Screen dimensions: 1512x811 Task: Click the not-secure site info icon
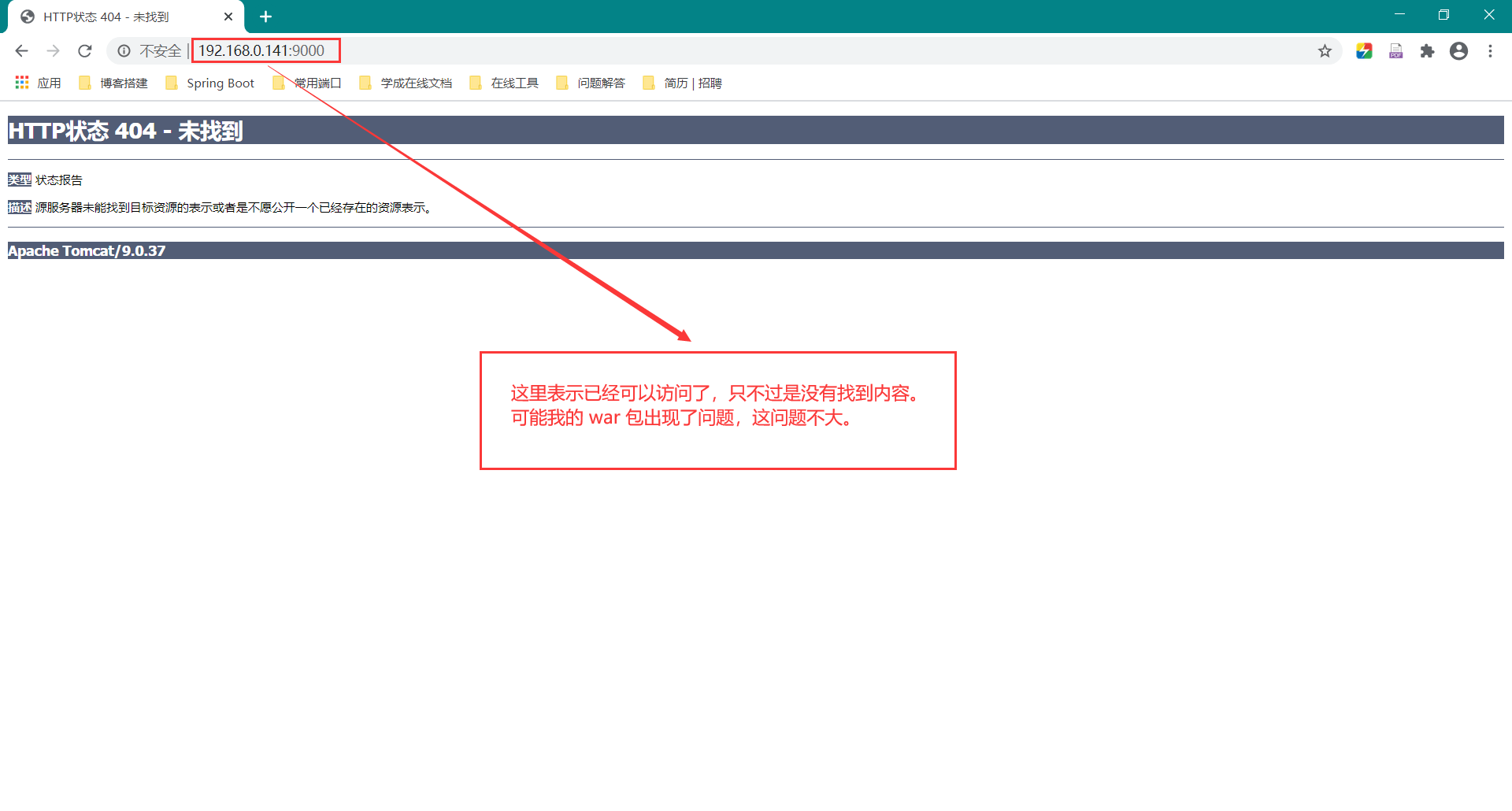pyautogui.click(x=124, y=51)
